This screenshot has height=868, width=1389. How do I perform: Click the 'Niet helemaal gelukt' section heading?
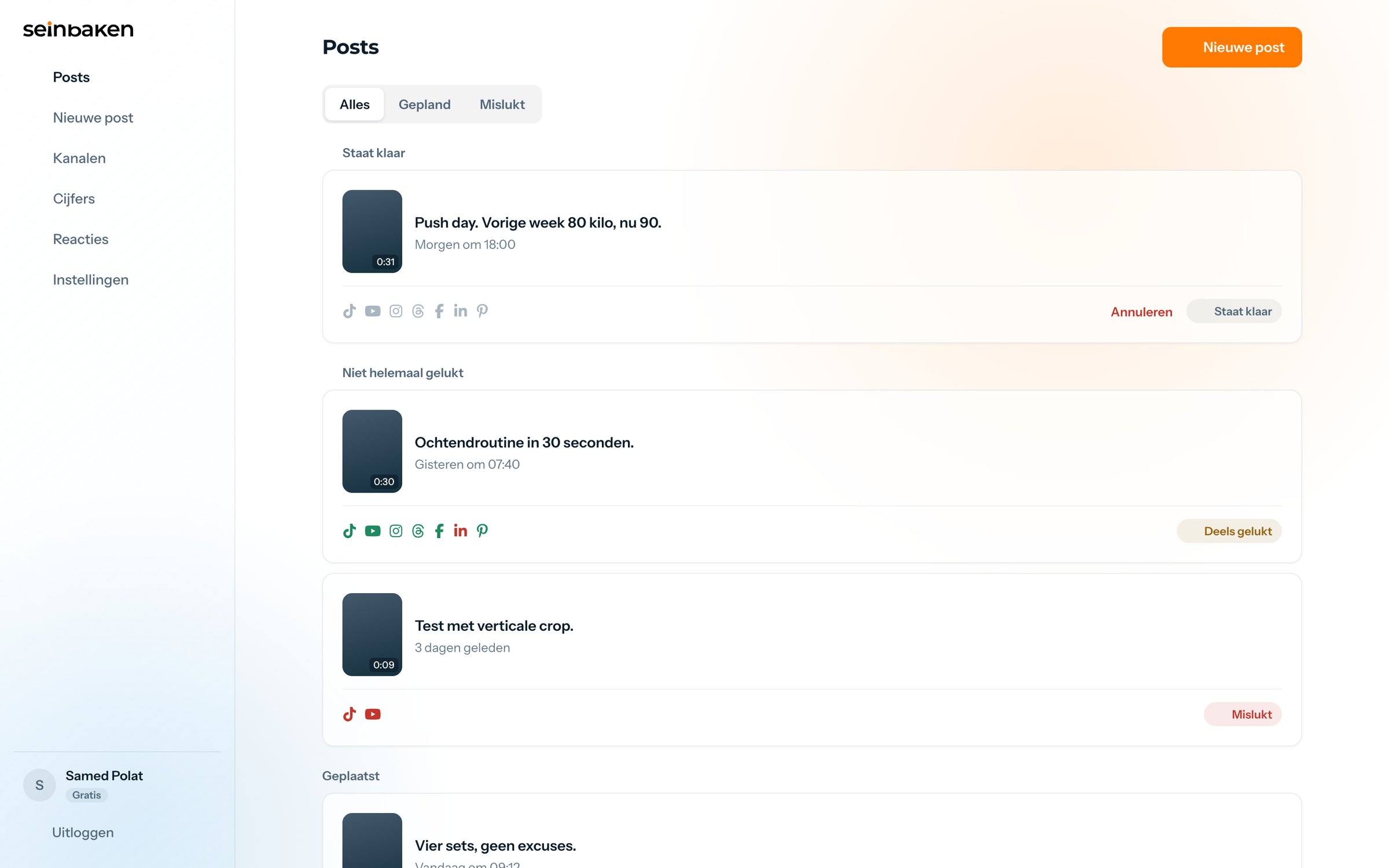[403, 373]
